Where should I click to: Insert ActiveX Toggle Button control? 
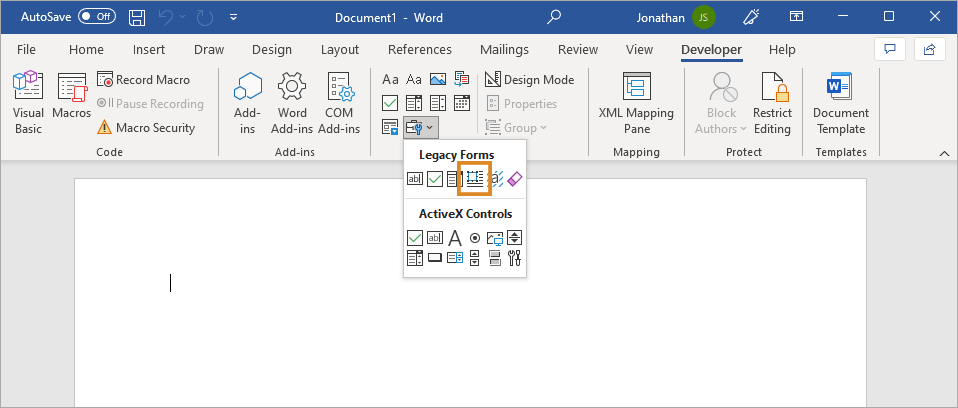pyautogui.click(x=494, y=258)
